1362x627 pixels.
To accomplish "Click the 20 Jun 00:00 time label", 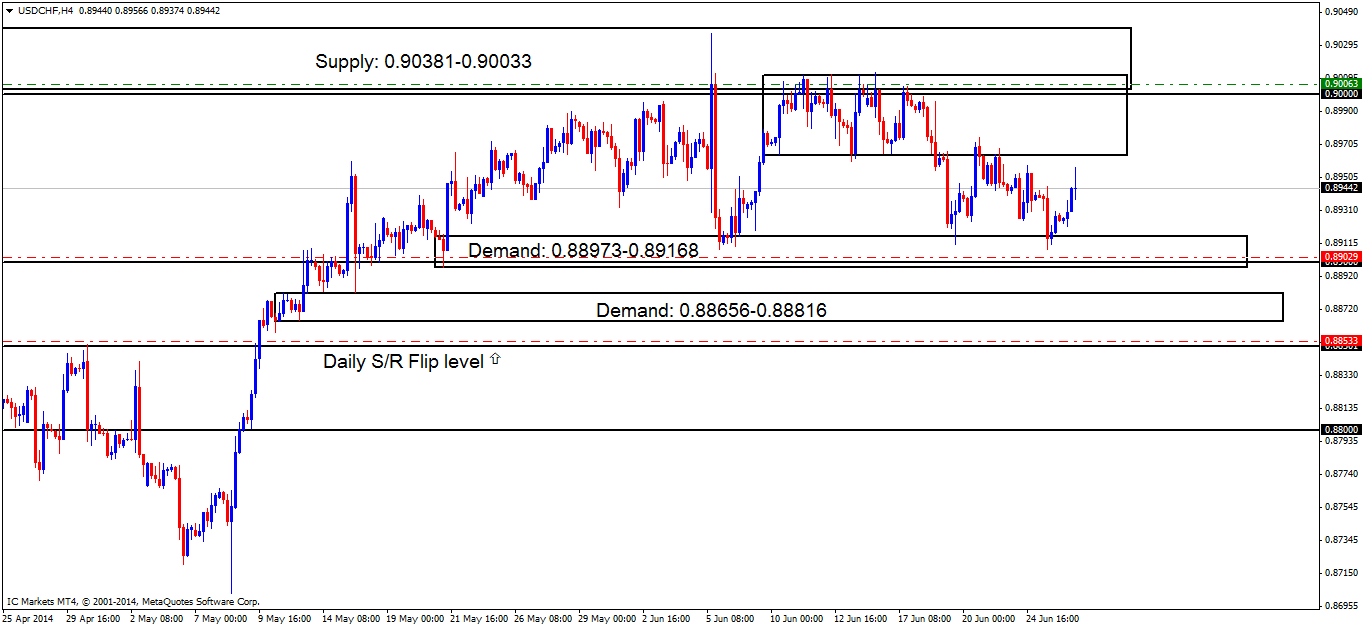I will [988, 619].
